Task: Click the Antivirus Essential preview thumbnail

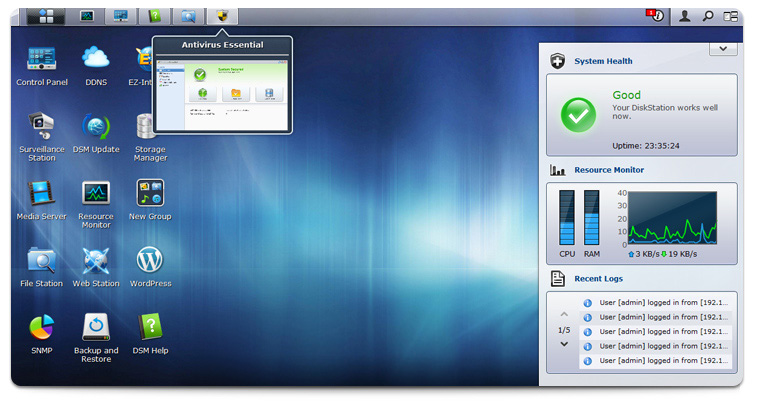Action: 222,89
